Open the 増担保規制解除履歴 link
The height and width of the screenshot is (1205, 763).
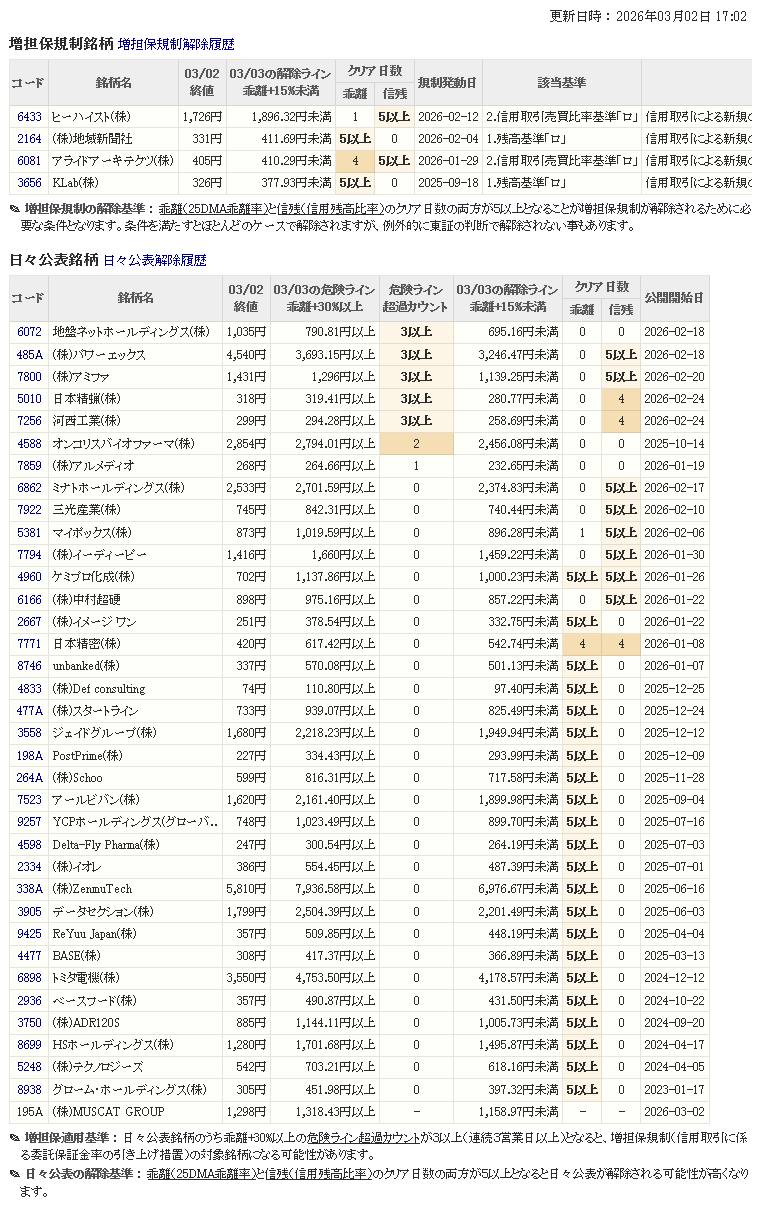pos(176,44)
